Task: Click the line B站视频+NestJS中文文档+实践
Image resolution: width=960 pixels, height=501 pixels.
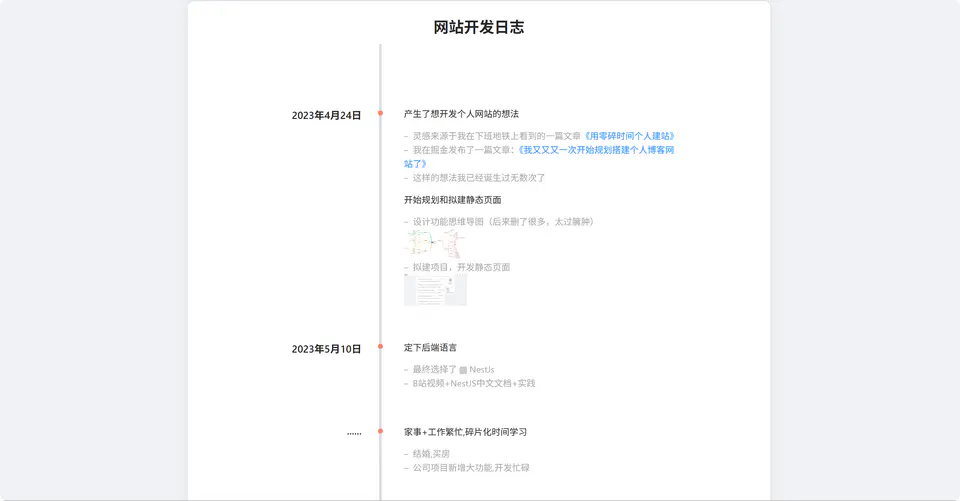Action: click(470, 383)
